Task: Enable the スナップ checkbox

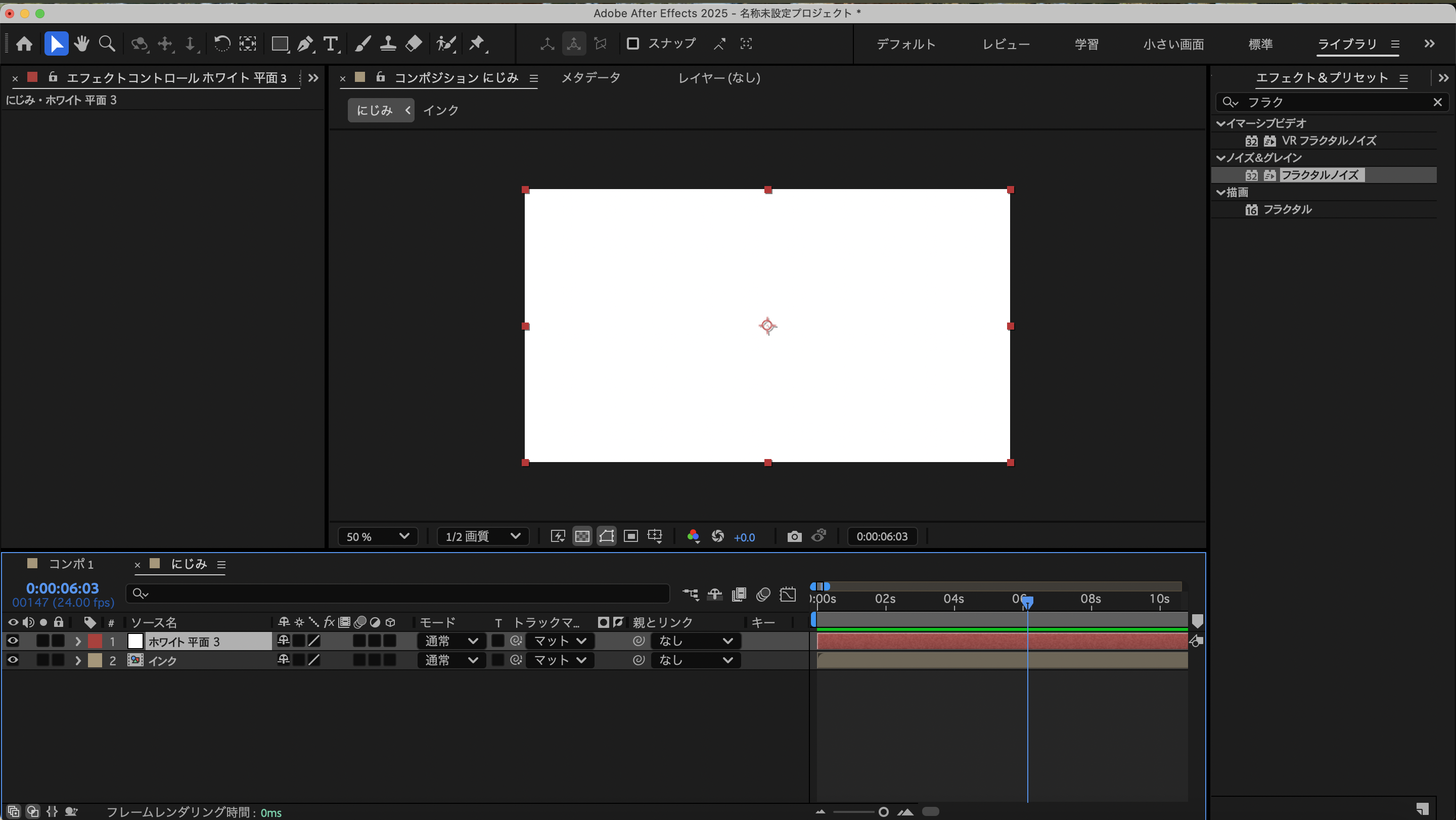Action: (632, 43)
